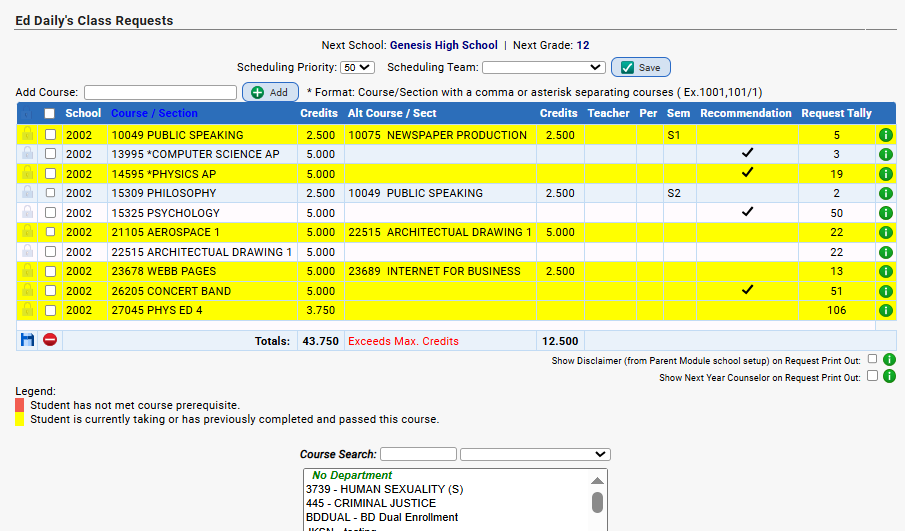Open info icon for CONCERT BAND row
The image size is (905, 531).
coord(885,291)
